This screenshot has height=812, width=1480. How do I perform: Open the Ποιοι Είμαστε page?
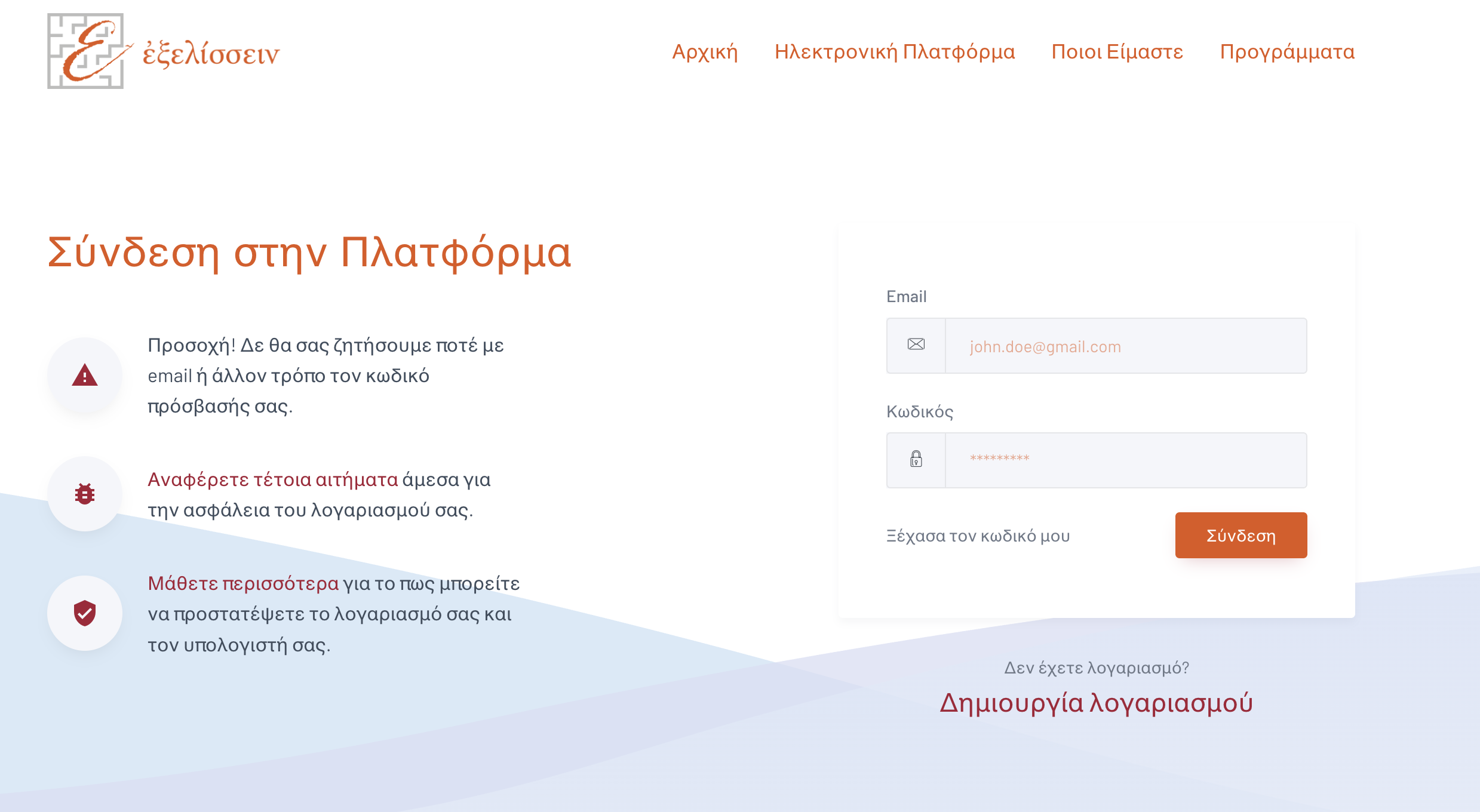pos(1116,53)
